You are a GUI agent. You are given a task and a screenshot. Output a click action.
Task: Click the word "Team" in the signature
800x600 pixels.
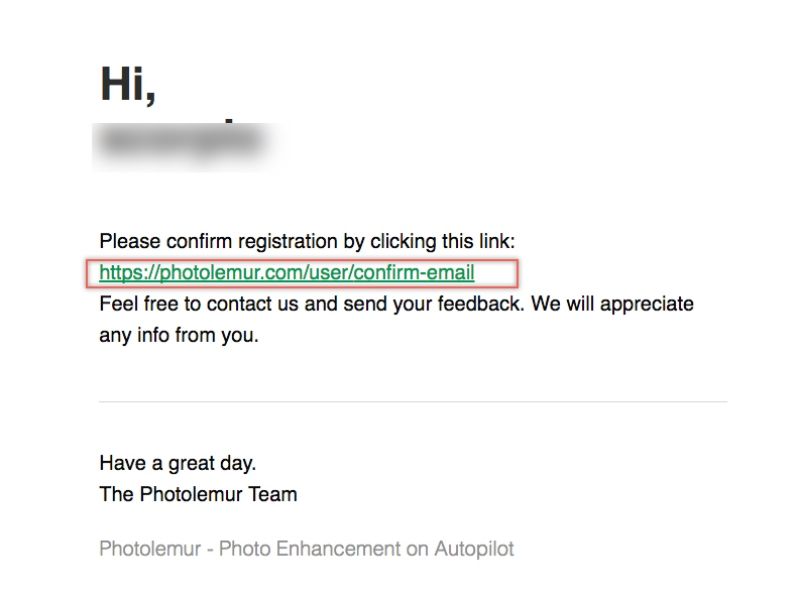(274, 494)
